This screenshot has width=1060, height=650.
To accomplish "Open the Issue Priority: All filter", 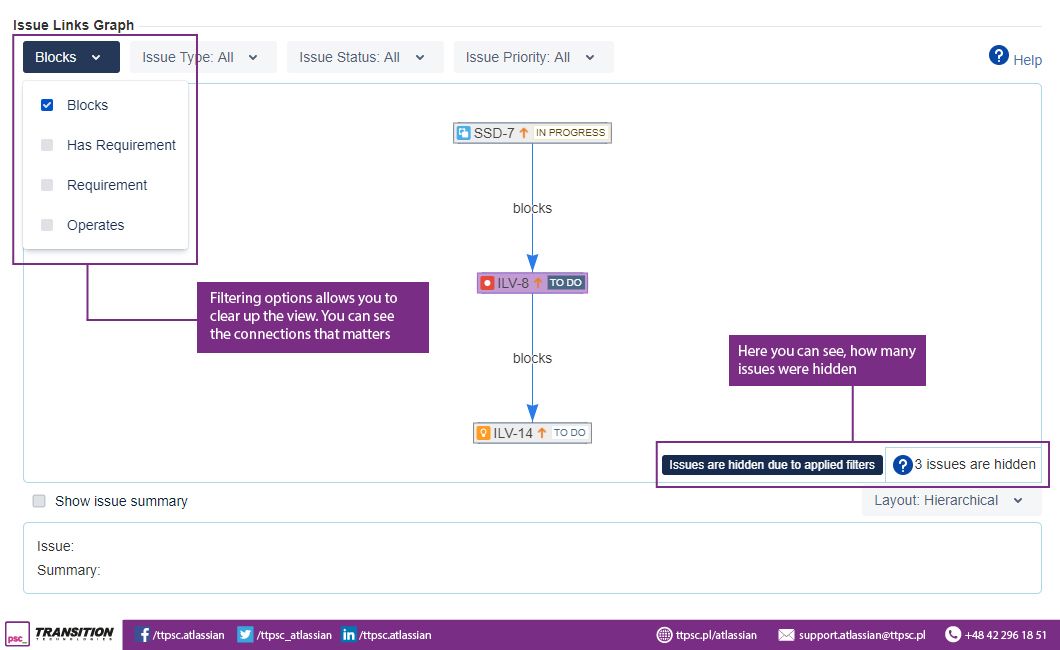I will (533, 57).
